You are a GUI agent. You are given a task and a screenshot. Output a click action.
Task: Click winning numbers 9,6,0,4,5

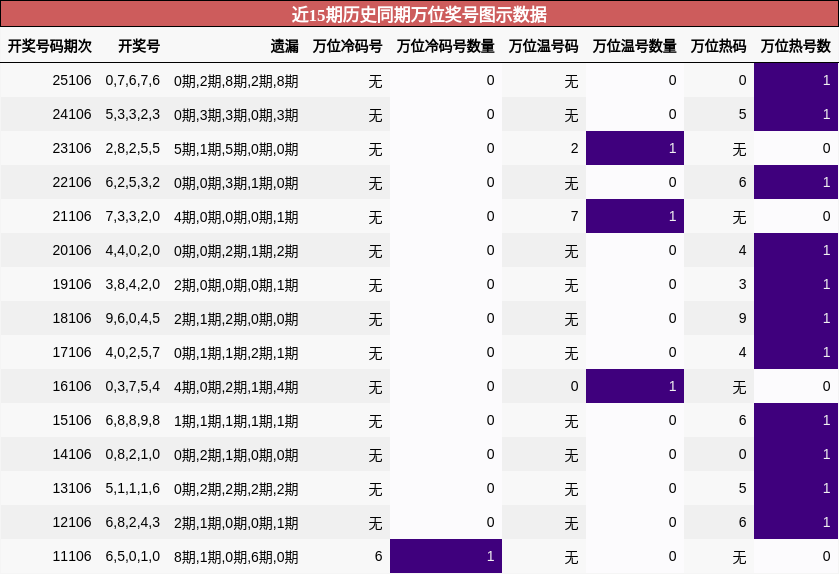(x=133, y=318)
